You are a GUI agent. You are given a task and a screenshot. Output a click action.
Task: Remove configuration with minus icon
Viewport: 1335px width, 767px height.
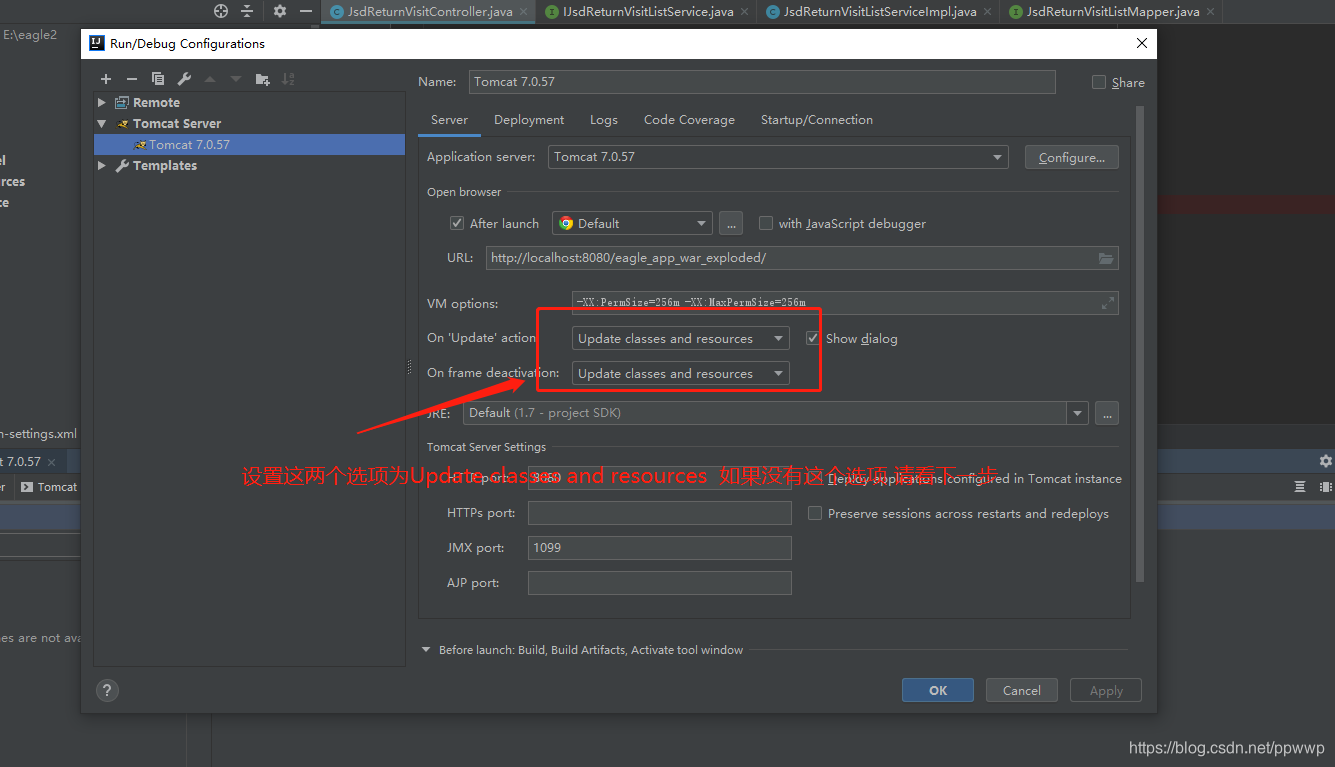click(131, 79)
